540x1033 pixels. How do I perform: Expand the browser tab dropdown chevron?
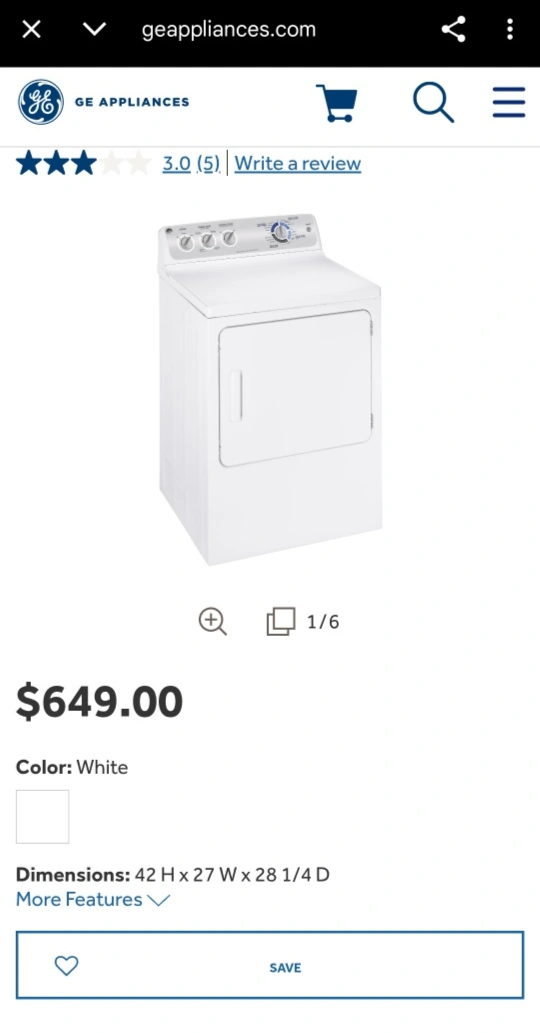[95, 29]
